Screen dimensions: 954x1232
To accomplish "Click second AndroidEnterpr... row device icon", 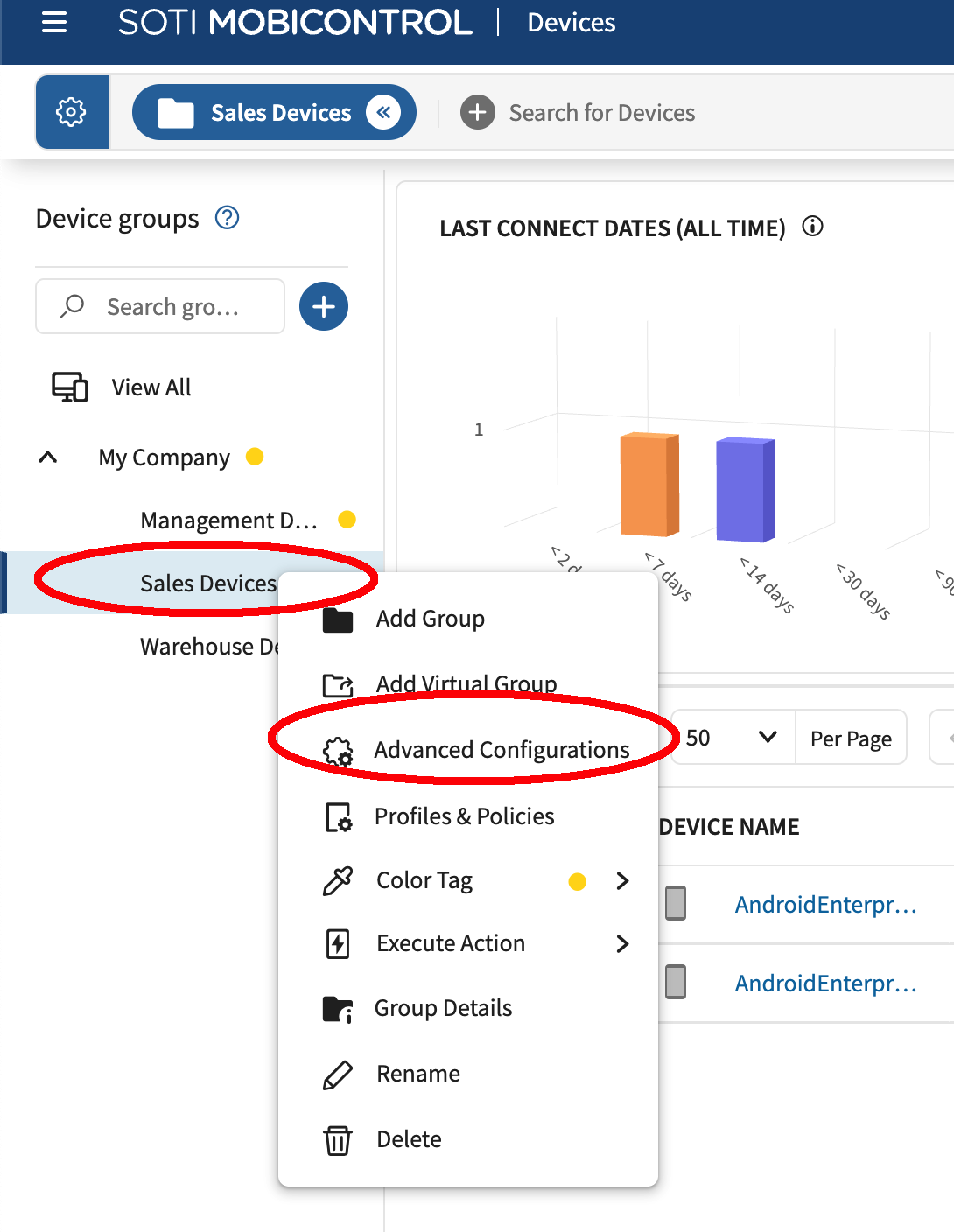I will (676, 982).
